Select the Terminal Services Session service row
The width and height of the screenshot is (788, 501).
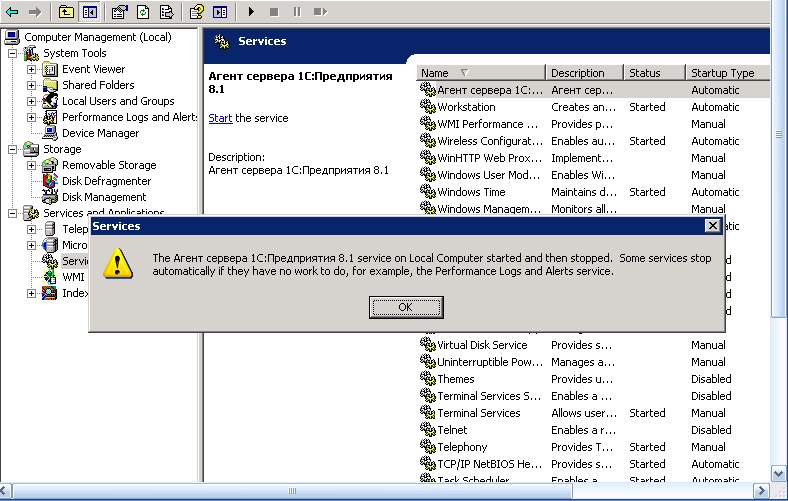594,396
